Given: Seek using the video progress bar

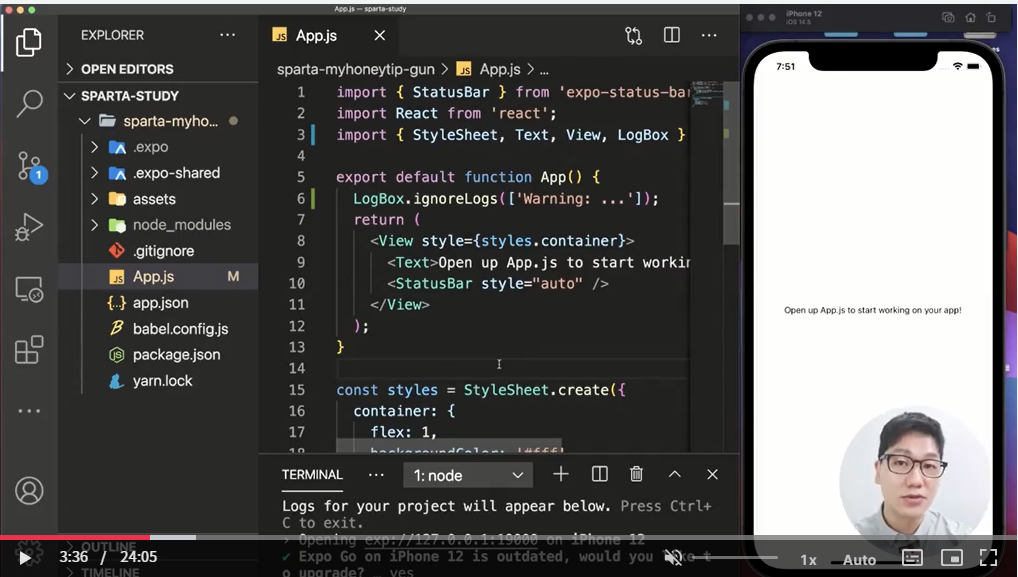Looking at the screenshot, I should click(x=509, y=537).
